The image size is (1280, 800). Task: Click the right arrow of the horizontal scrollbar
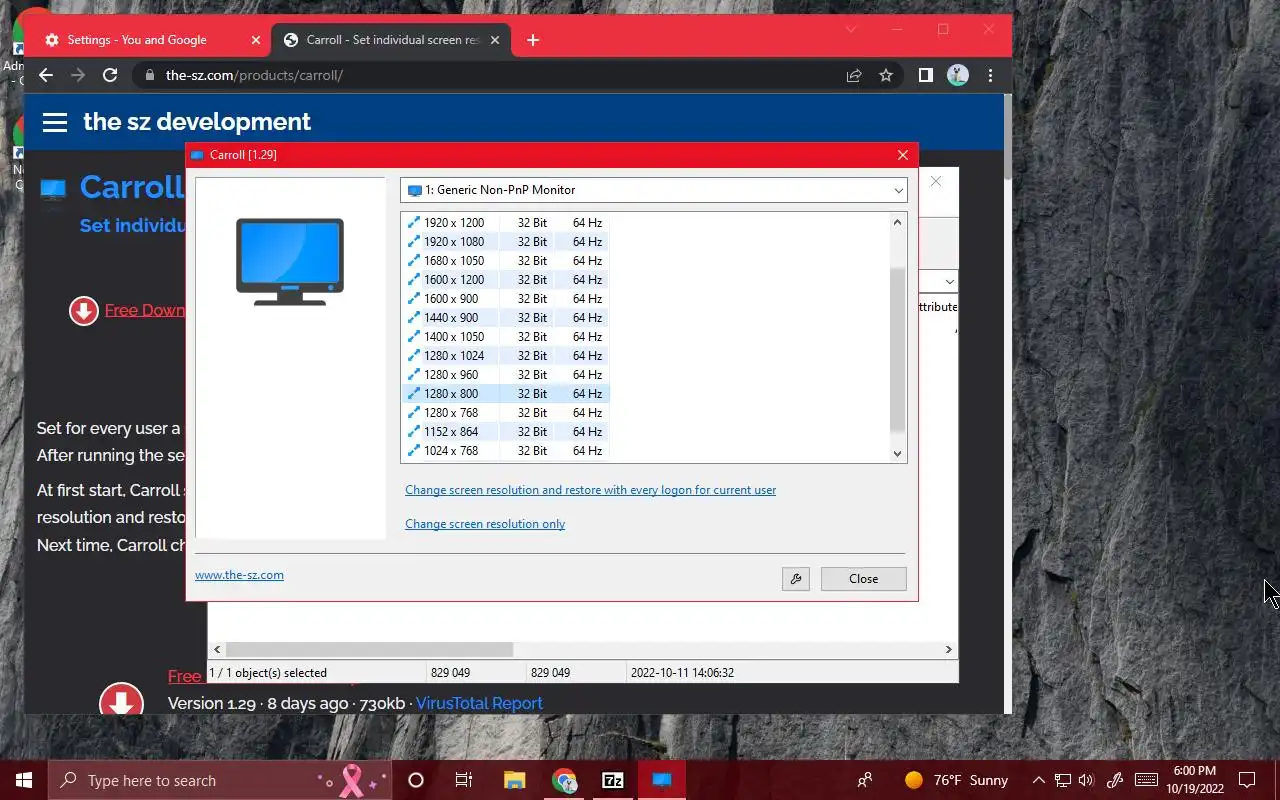click(948, 649)
